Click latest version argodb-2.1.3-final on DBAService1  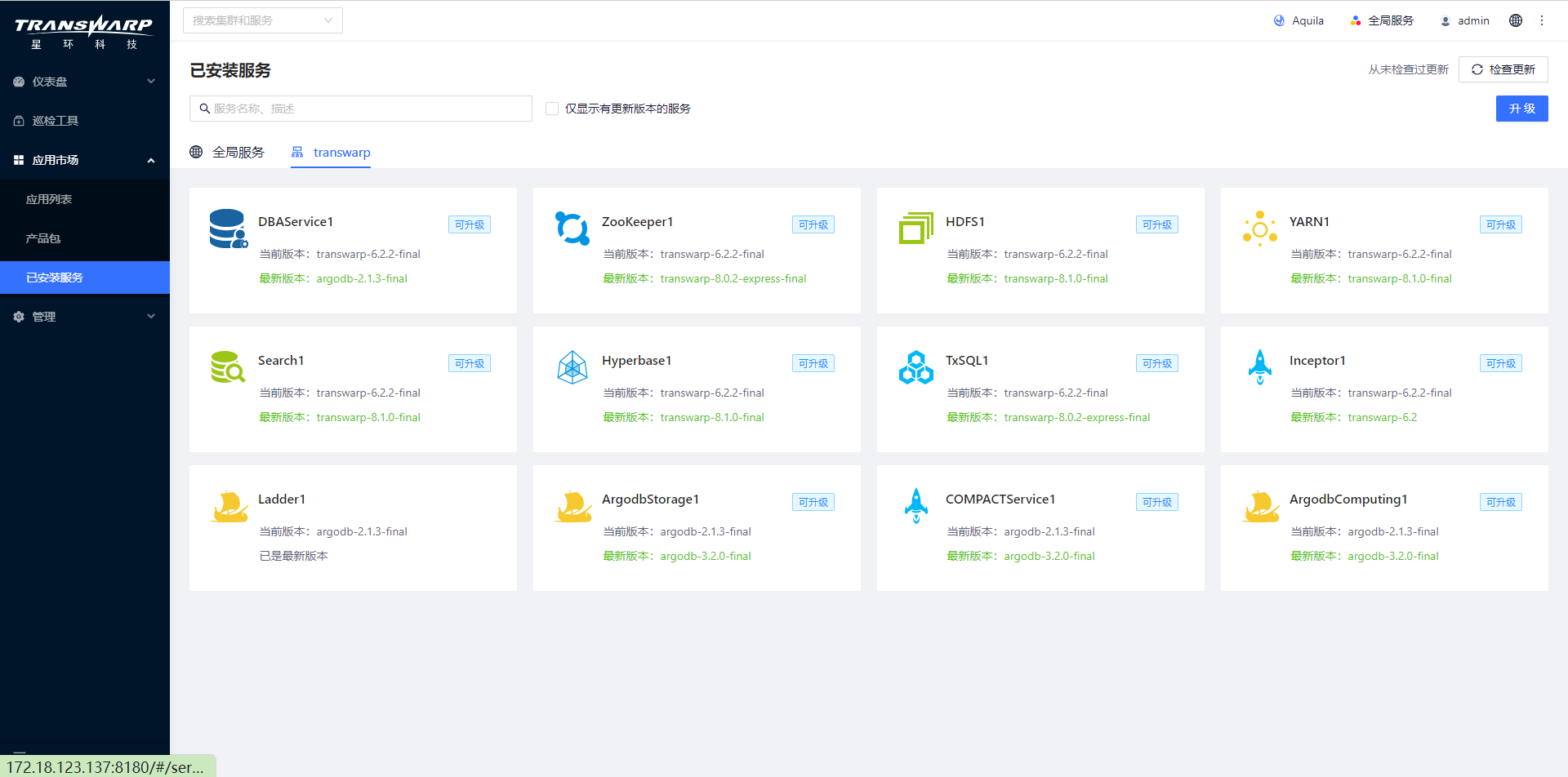362,278
